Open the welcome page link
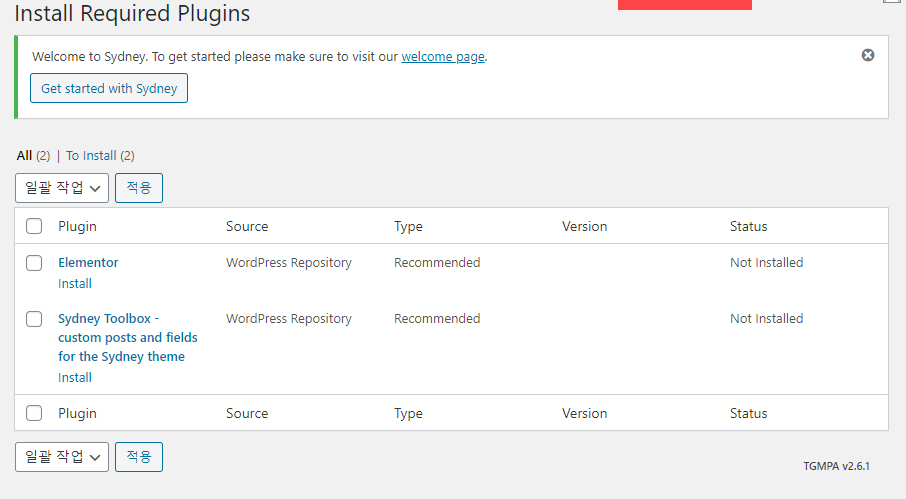This screenshot has height=499, width=906. 443,57
